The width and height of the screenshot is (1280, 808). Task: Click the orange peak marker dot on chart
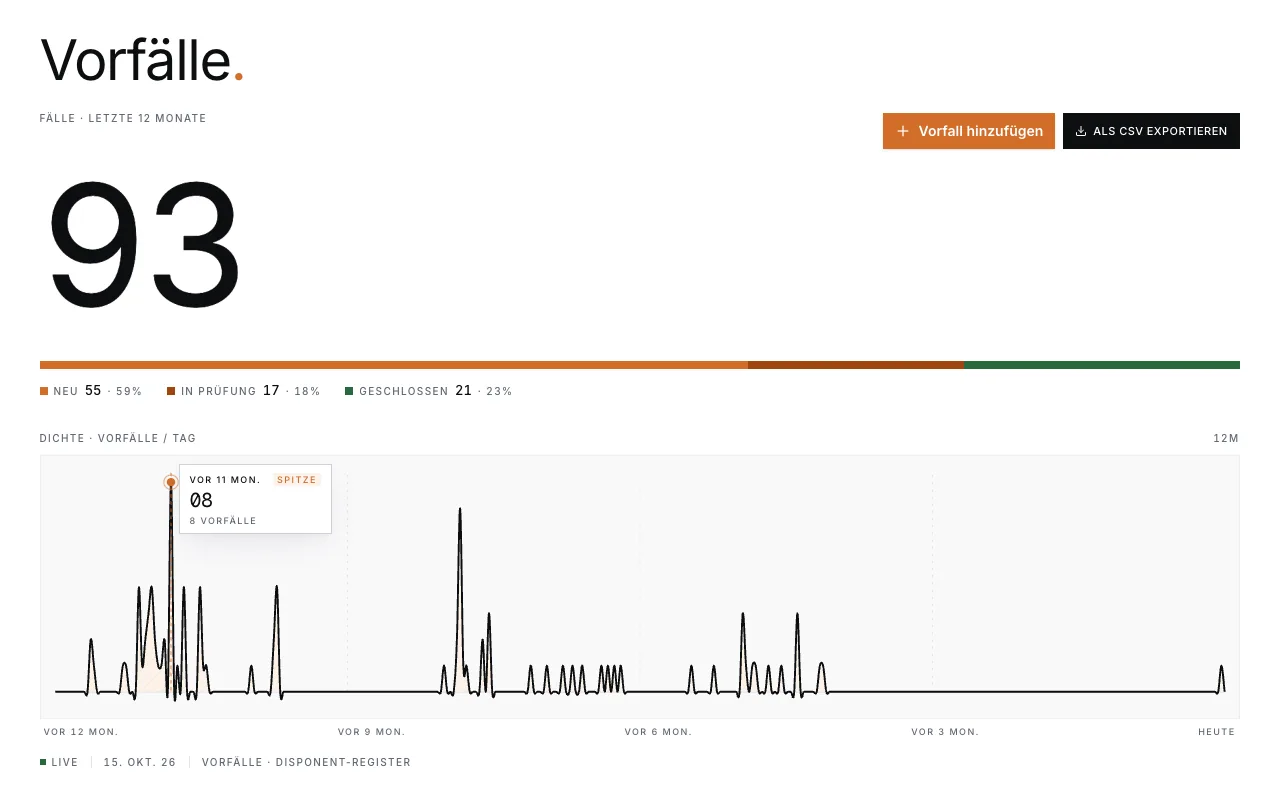click(171, 482)
